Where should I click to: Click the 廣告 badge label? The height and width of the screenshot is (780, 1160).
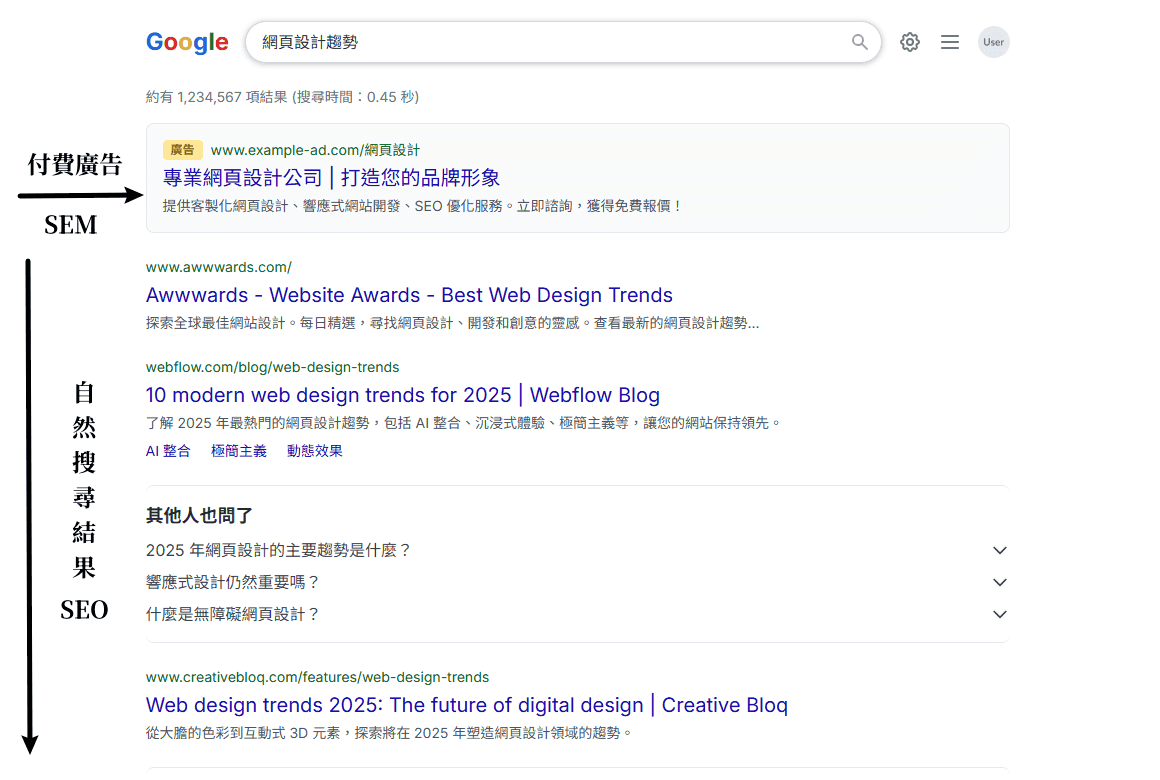pos(182,150)
